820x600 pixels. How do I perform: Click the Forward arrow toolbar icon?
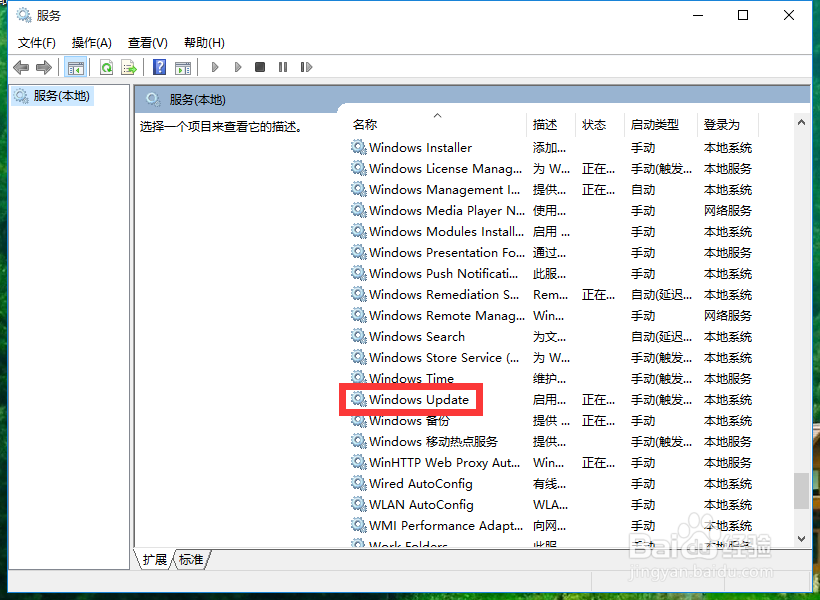[x=44, y=67]
